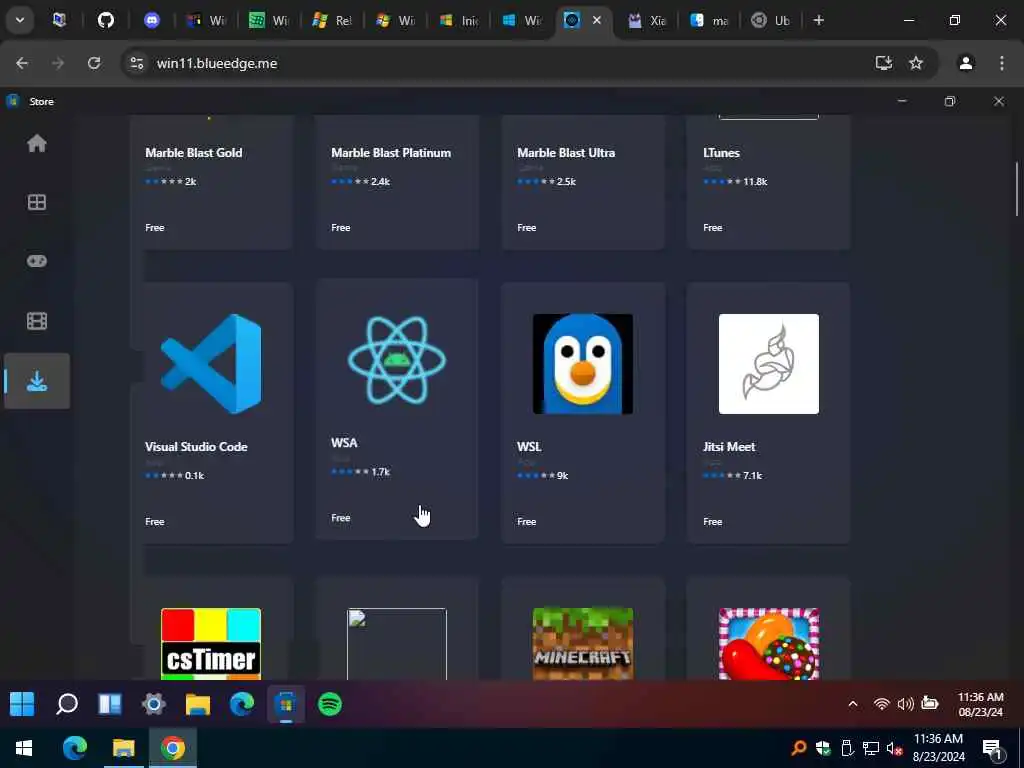The image size is (1024, 768).
Task: Open File Explorer on the host taskbar
Action: [x=123, y=748]
